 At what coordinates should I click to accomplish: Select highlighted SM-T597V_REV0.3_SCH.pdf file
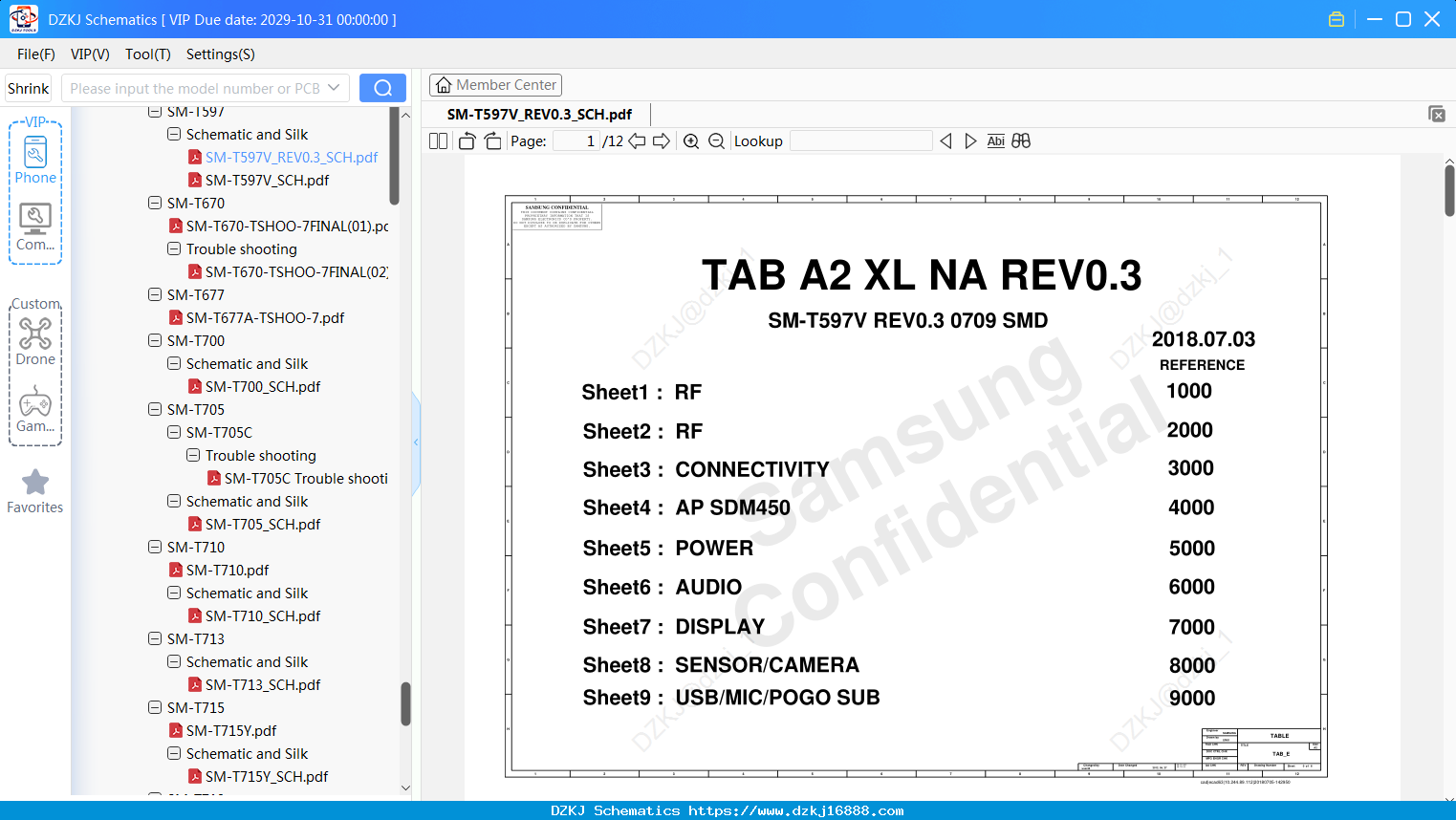coord(282,157)
